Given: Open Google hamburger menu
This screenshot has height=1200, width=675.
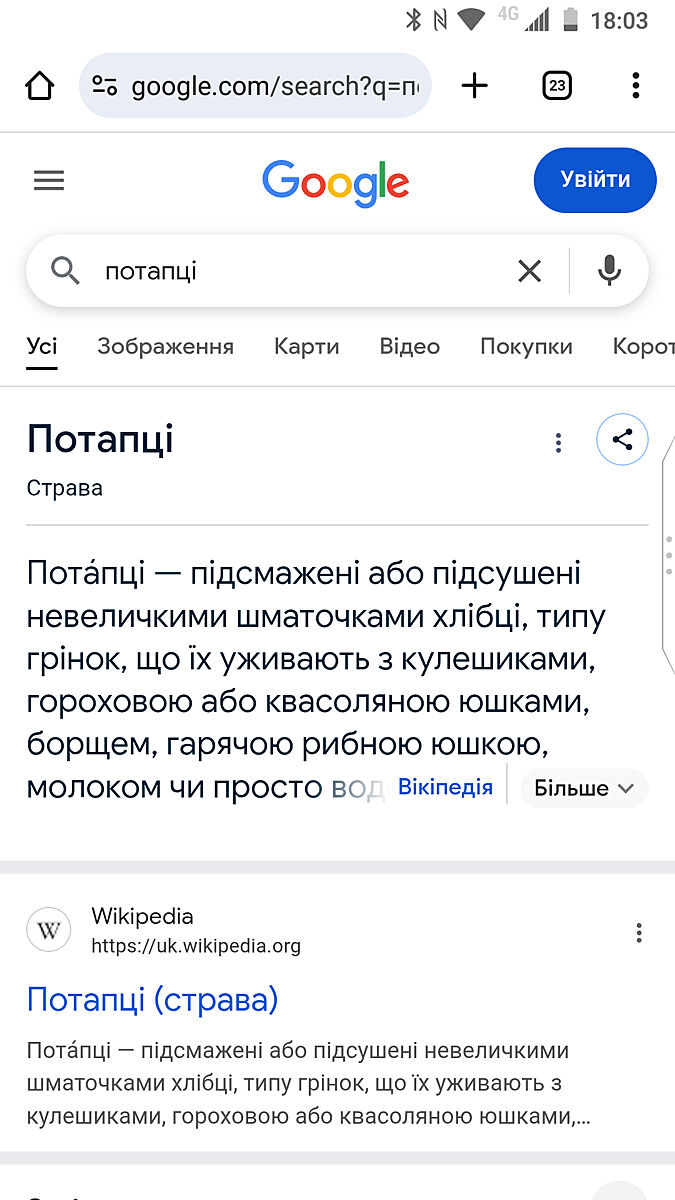Looking at the screenshot, I should pyautogui.click(x=49, y=180).
